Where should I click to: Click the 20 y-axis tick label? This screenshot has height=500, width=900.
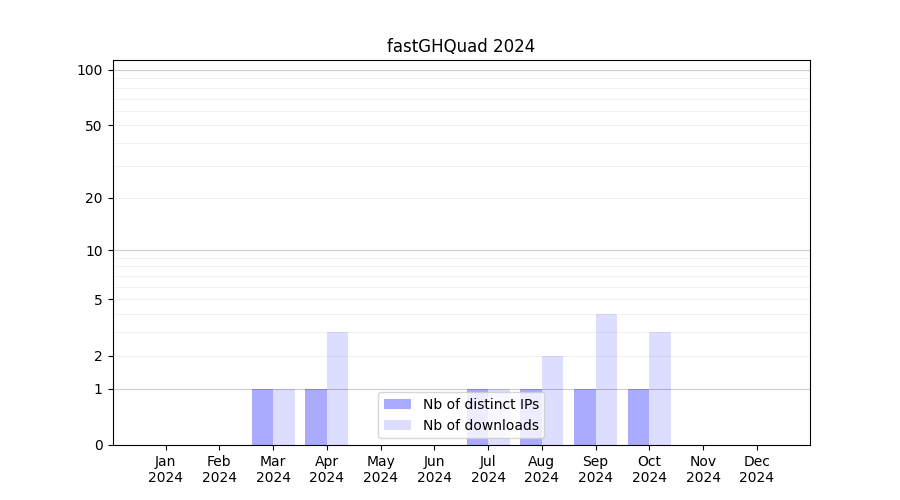click(x=94, y=198)
